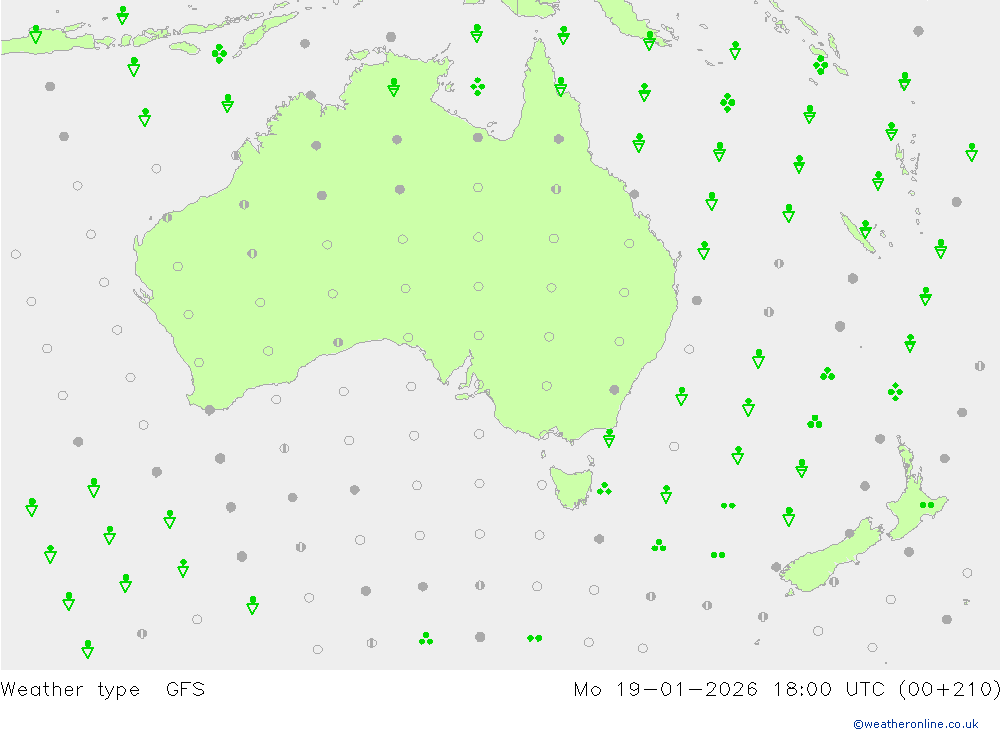
Task: Click the grey overcast dot on the Kimberley coast
Action: (x=311, y=95)
